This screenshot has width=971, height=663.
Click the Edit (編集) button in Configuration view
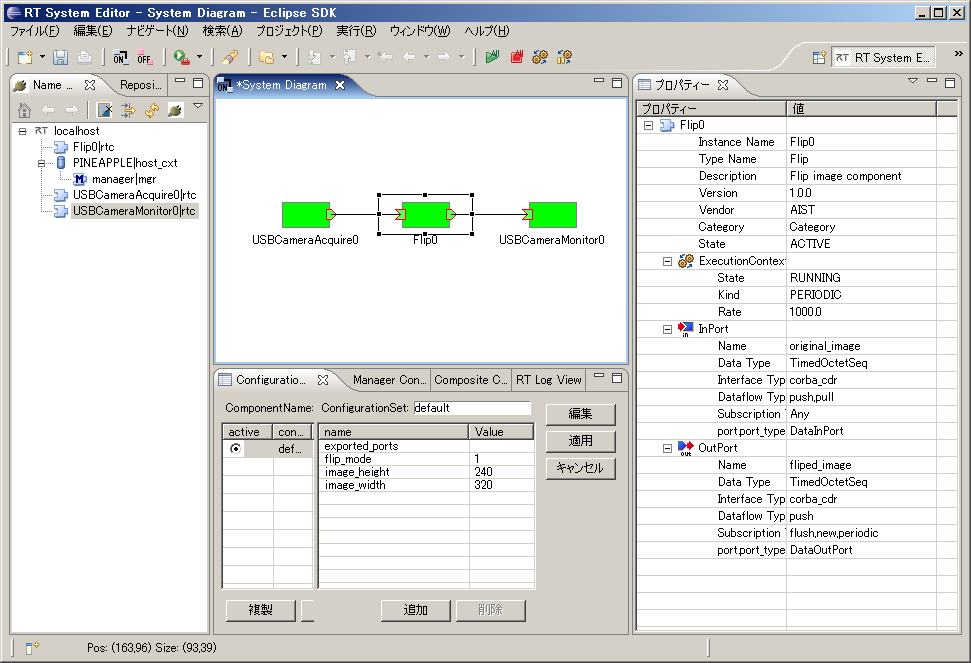tap(580, 414)
